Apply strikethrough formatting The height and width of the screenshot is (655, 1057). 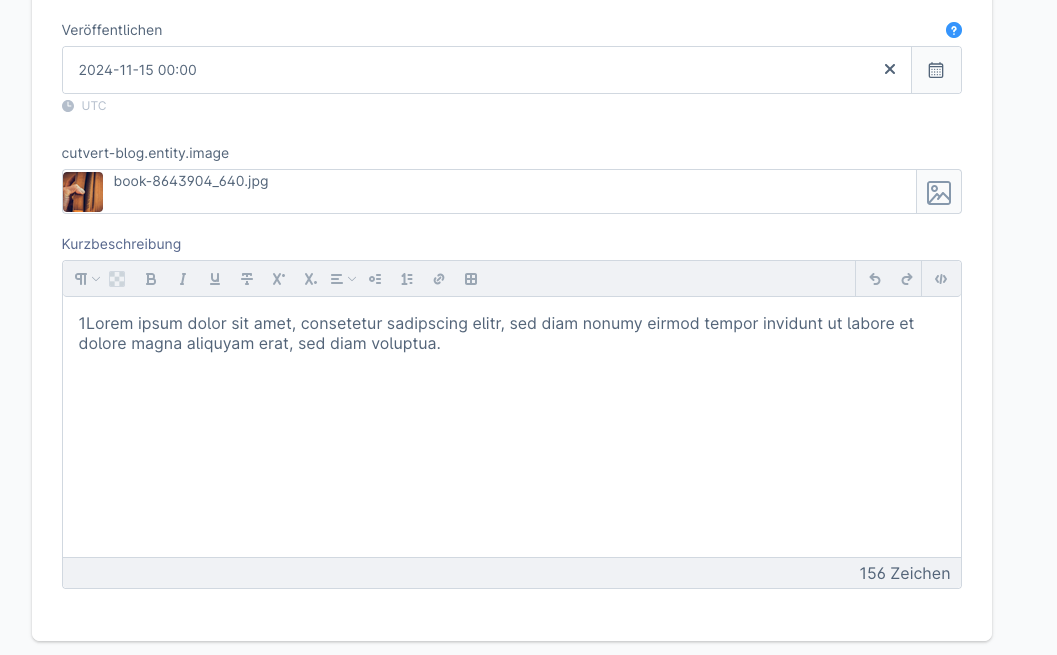click(247, 279)
